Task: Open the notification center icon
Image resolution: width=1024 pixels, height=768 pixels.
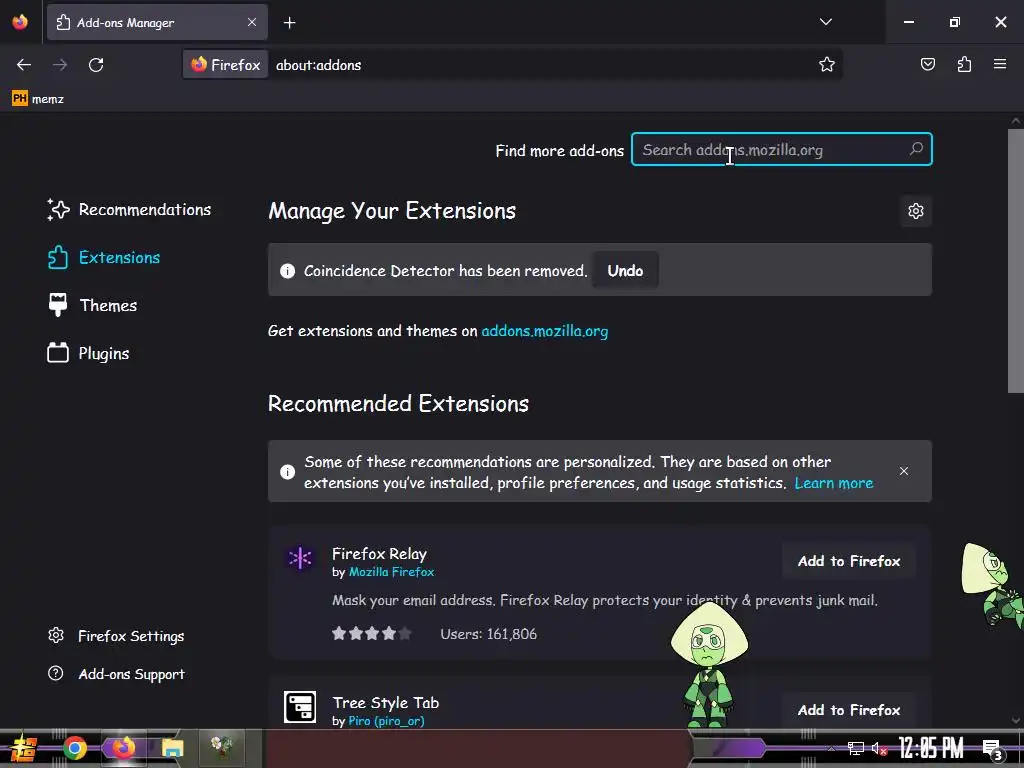Action: click(992, 749)
